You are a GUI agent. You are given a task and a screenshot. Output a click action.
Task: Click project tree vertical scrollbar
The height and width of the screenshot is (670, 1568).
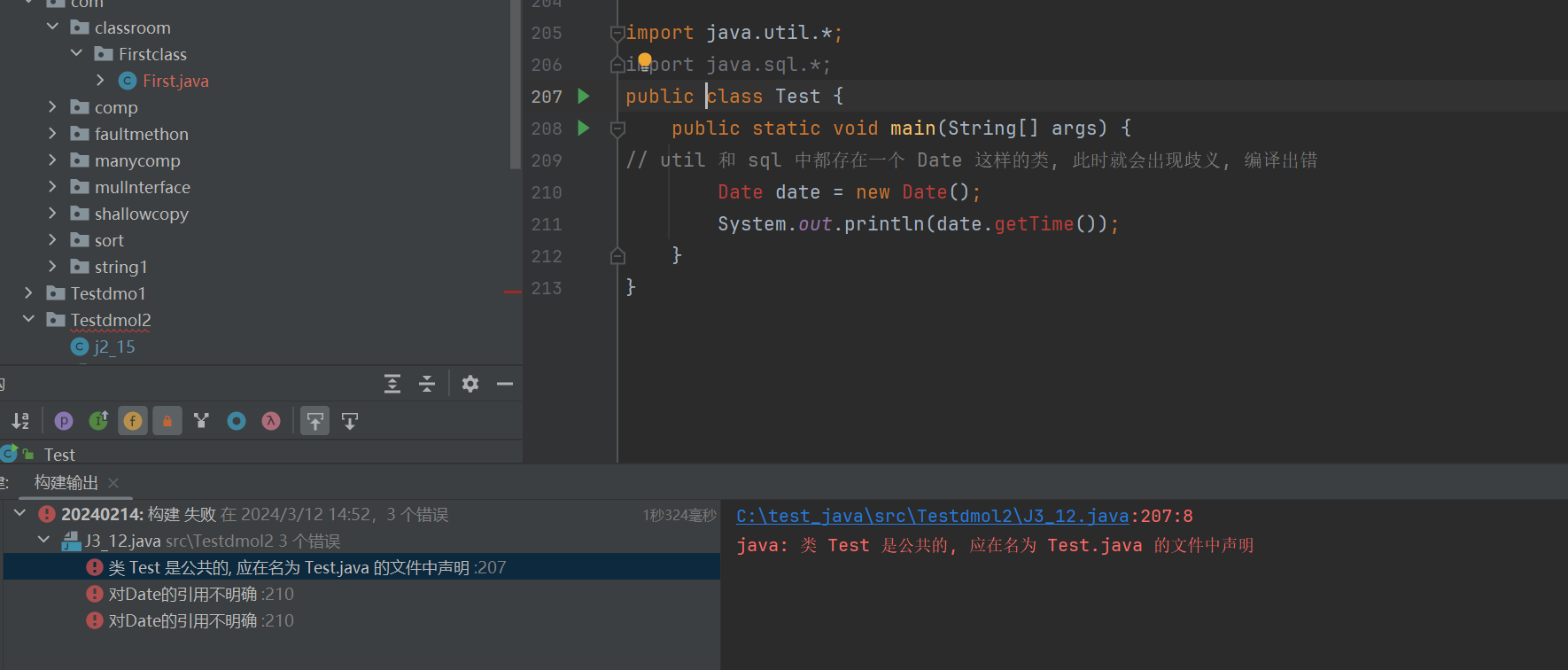coord(516,84)
